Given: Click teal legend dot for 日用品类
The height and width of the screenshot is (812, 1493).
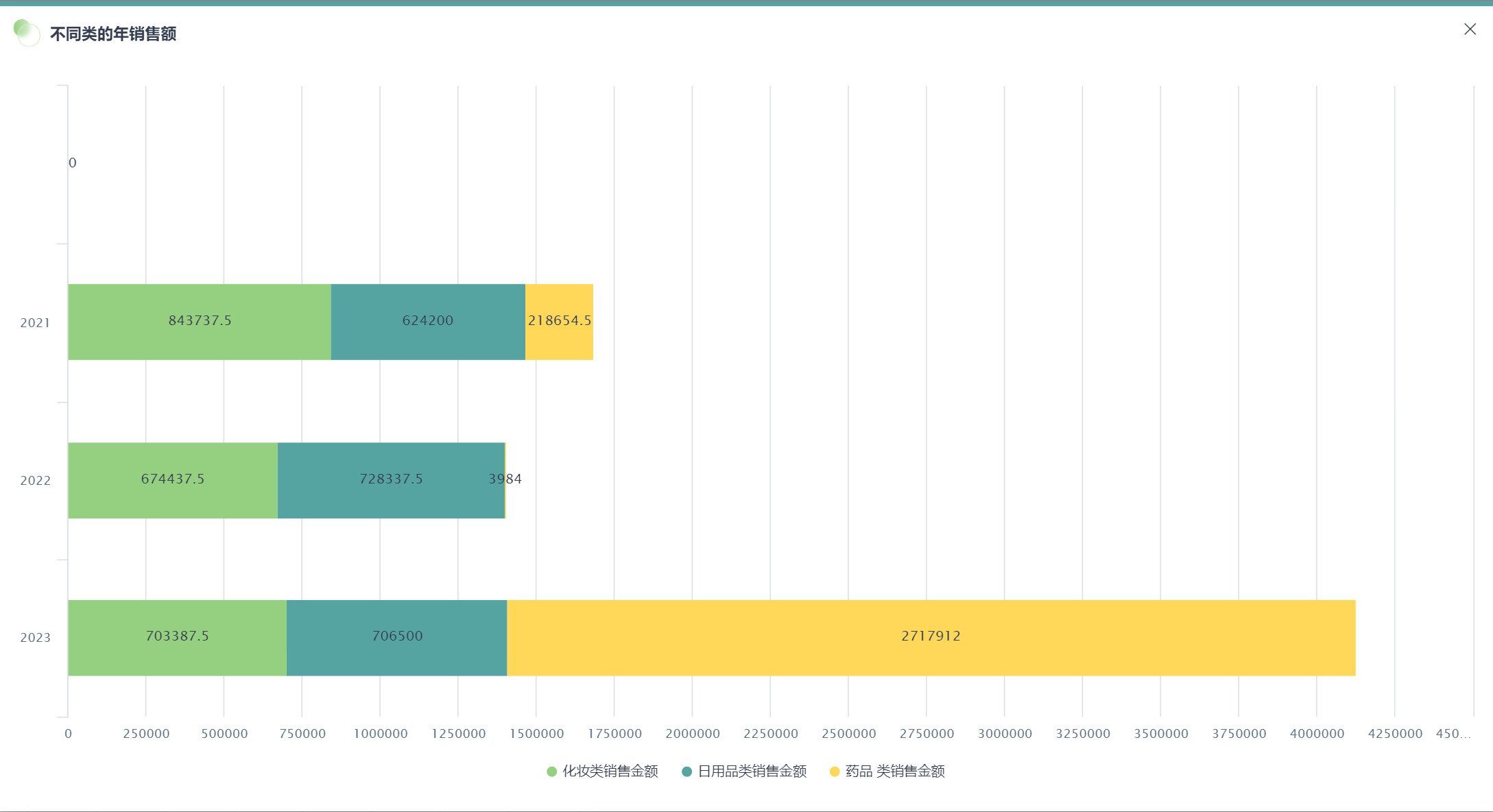Looking at the screenshot, I should (x=686, y=772).
